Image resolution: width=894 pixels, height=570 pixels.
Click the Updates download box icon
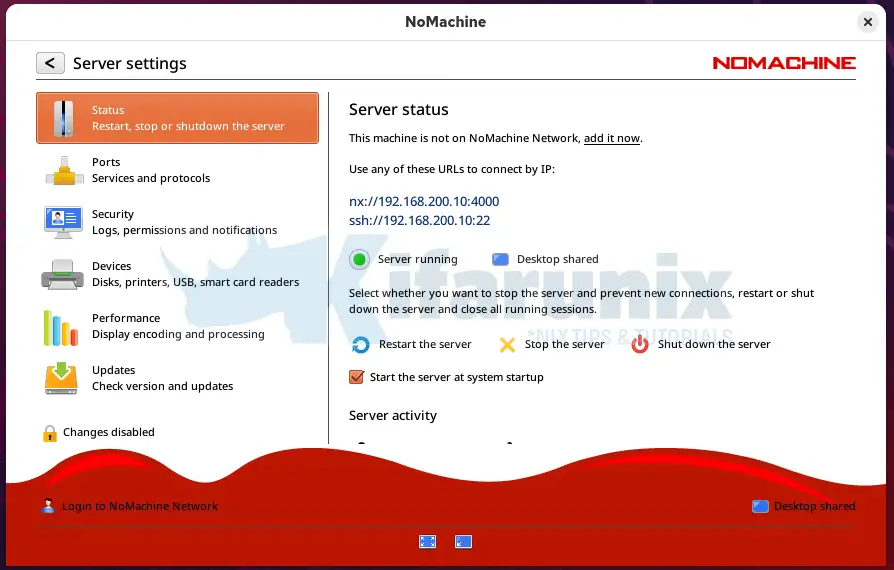61,378
